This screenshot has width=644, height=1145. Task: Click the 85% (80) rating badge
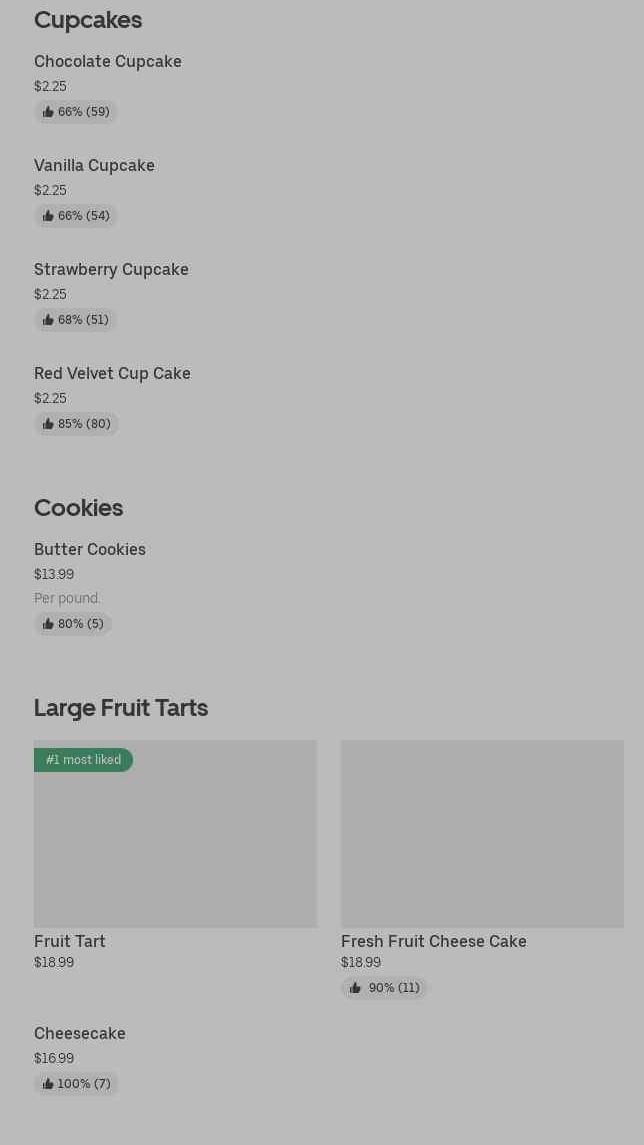[77, 424]
